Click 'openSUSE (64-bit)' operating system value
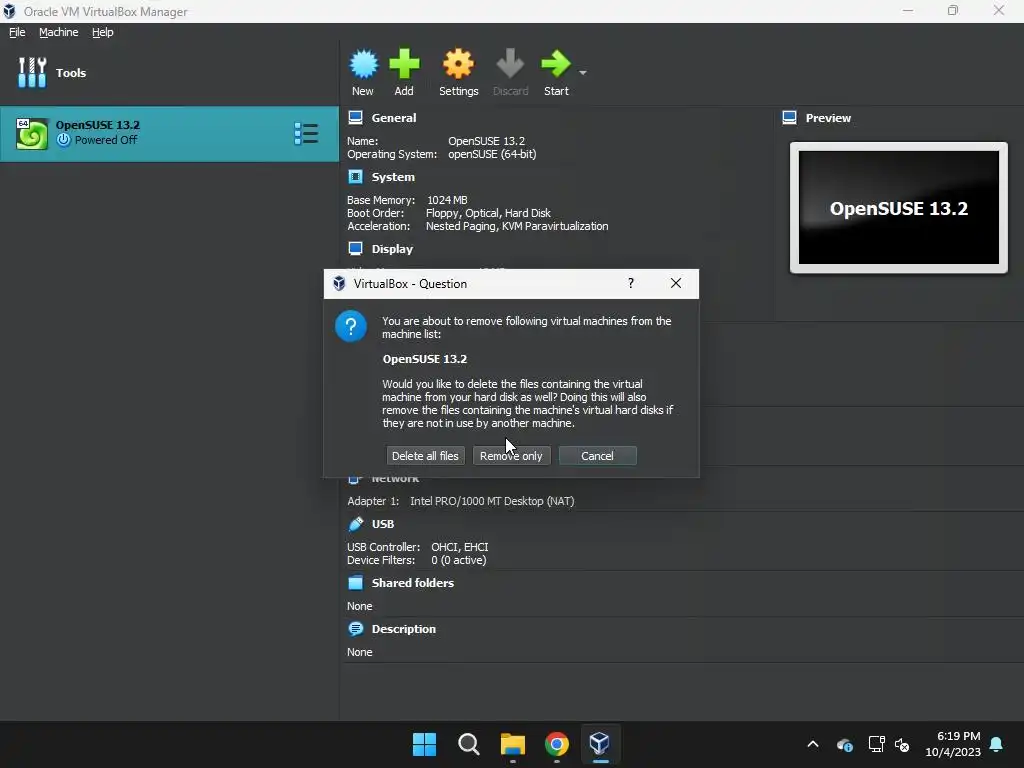Viewport: 1024px width, 768px height. [492, 154]
